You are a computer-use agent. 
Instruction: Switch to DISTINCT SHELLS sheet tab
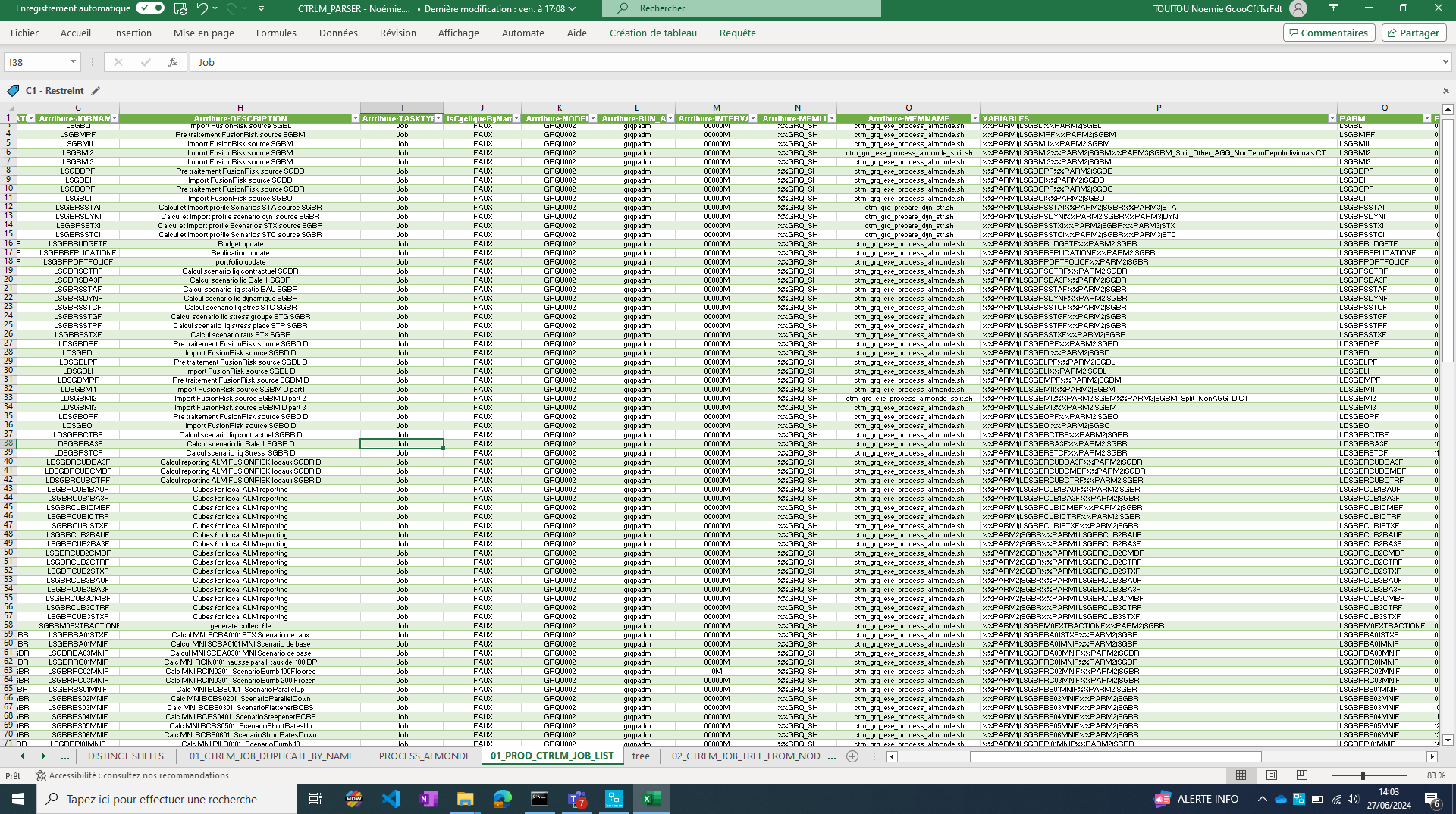click(x=125, y=756)
